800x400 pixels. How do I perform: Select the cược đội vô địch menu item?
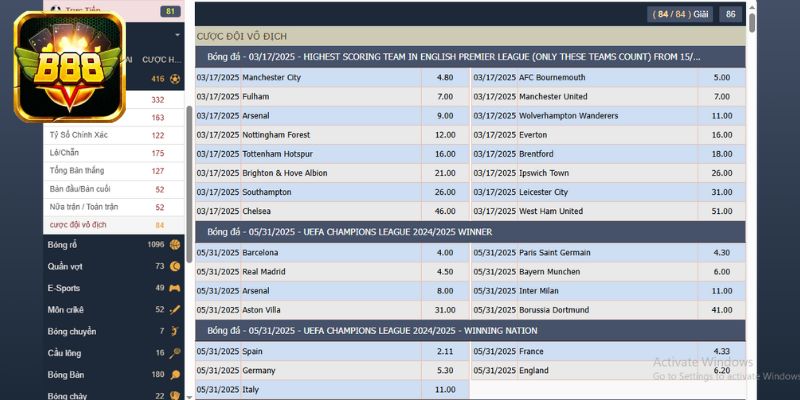[78, 225]
